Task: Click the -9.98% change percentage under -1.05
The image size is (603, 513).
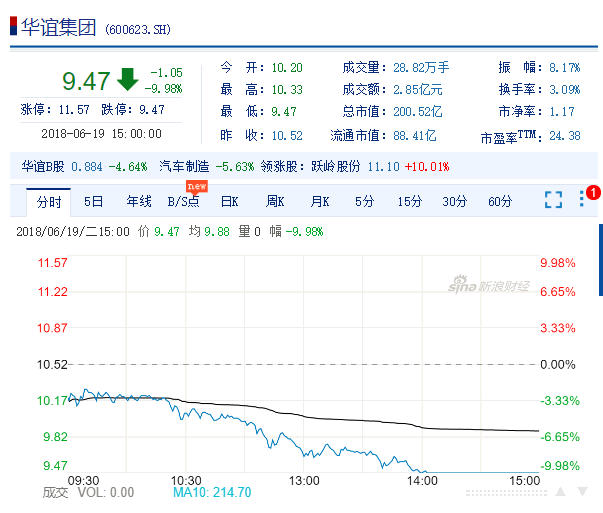Action: (163, 89)
